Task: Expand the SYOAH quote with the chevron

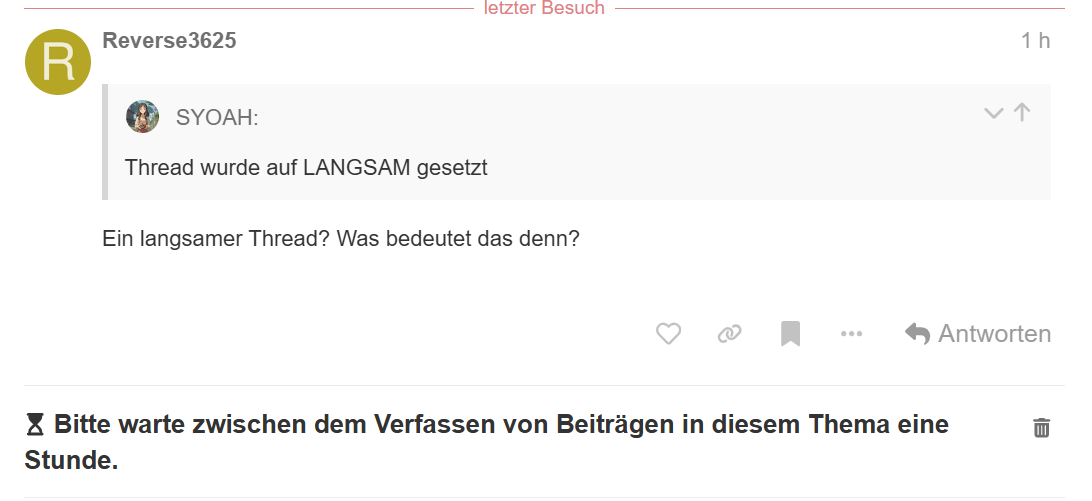Action: pyautogui.click(x=993, y=113)
